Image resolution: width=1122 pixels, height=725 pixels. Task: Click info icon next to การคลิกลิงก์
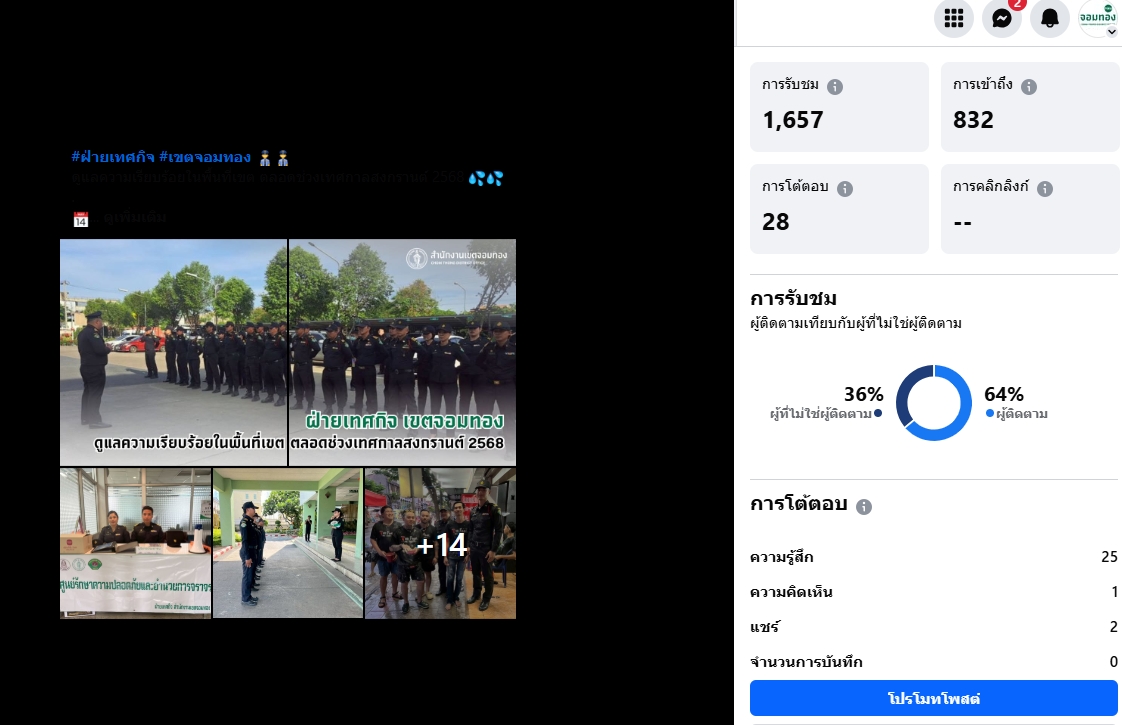tap(1045, 188)
